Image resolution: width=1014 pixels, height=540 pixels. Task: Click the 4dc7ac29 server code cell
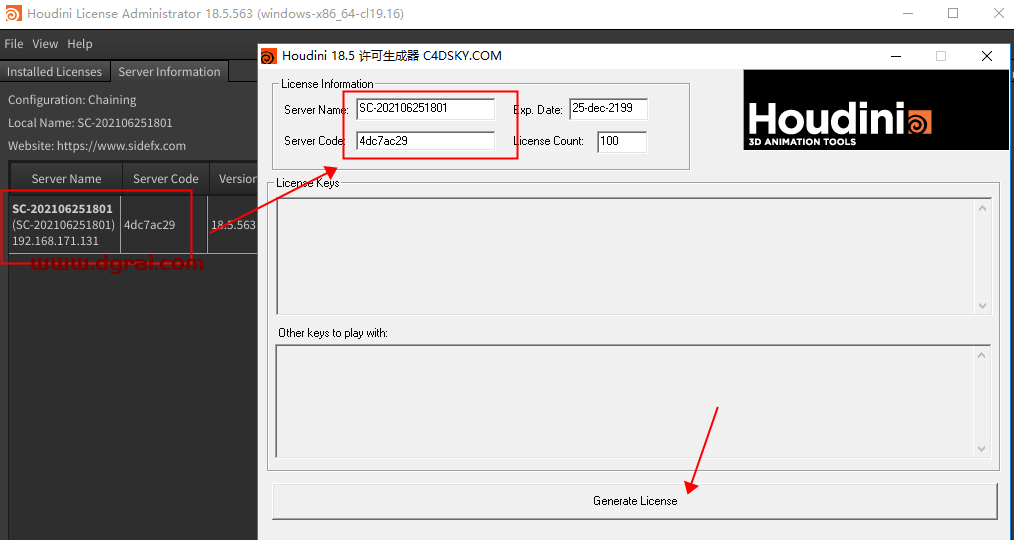(150, 225)
